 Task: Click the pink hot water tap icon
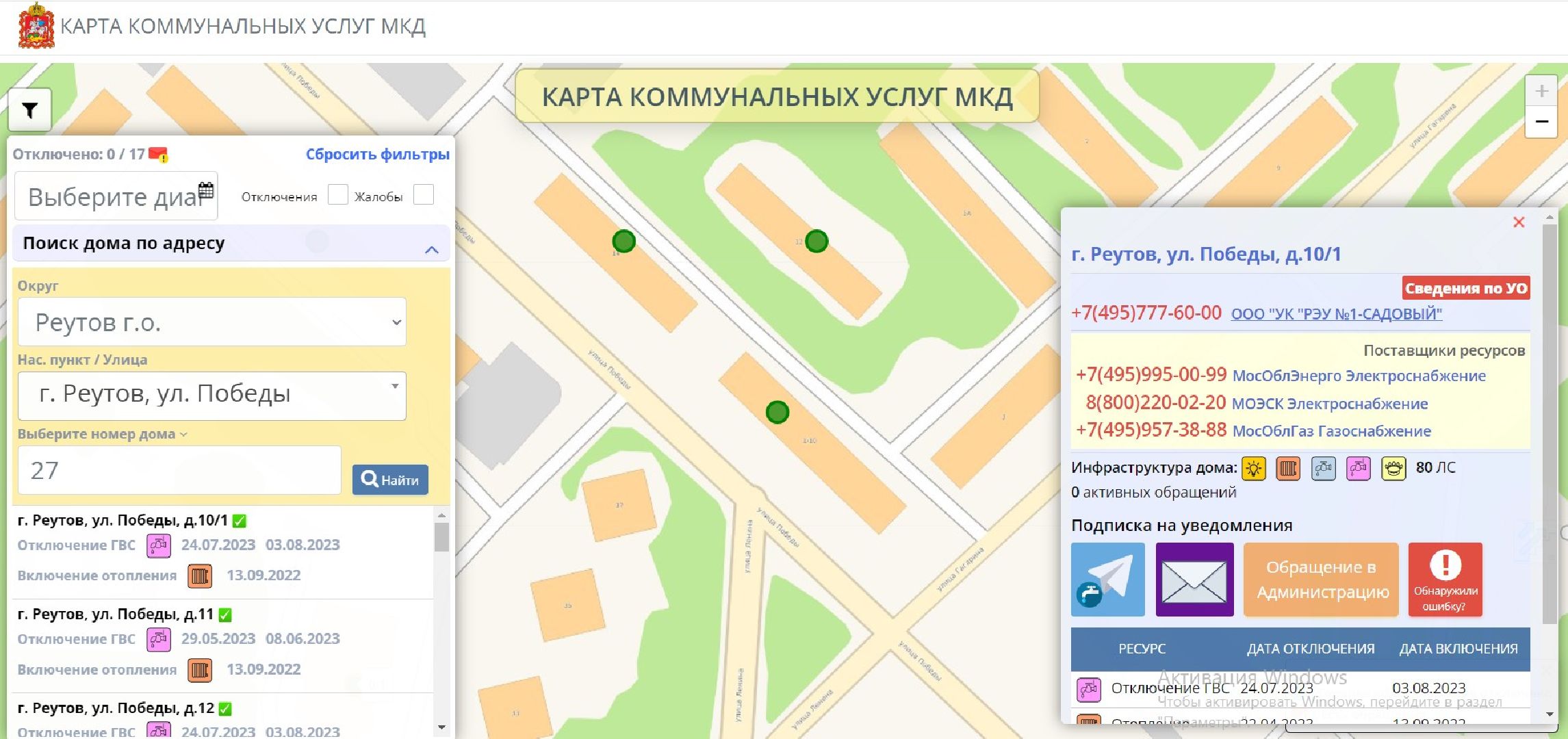pyautogui.click(x=1357, y=468)
